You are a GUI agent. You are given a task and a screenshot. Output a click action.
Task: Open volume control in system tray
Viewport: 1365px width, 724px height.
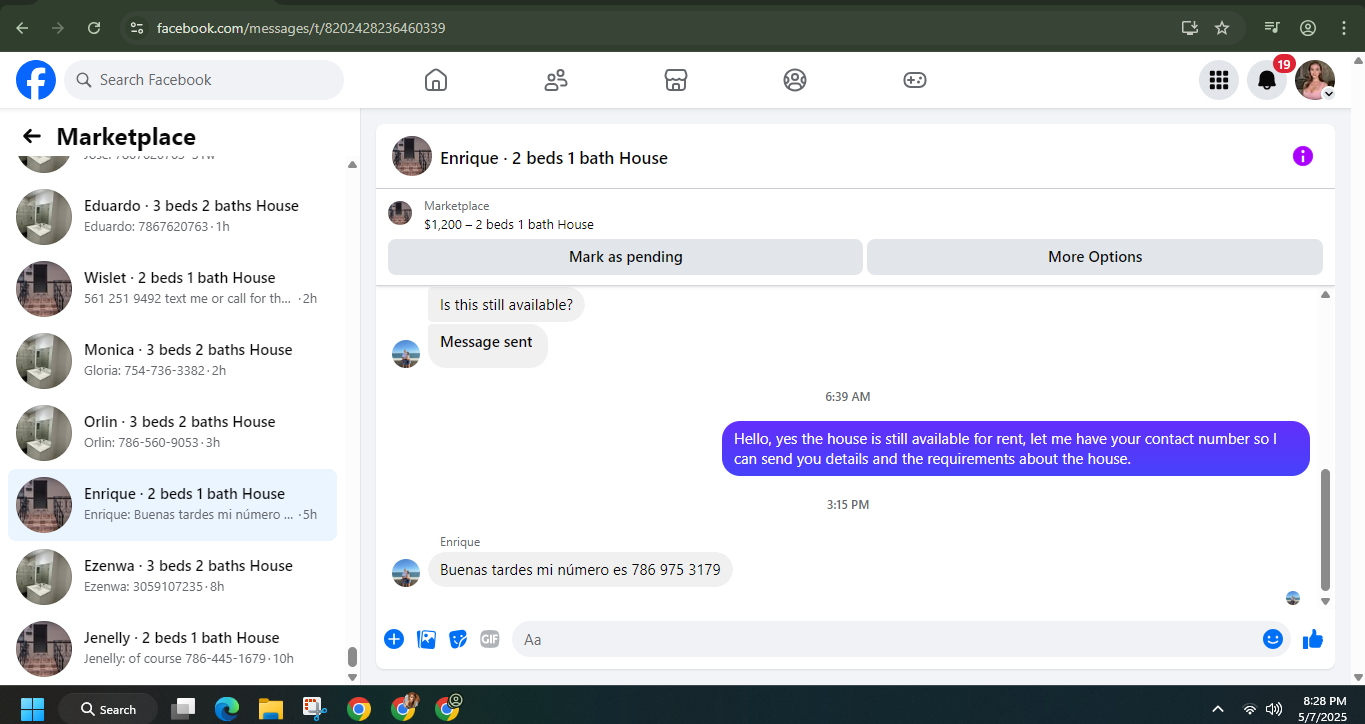click(1274, 709)
